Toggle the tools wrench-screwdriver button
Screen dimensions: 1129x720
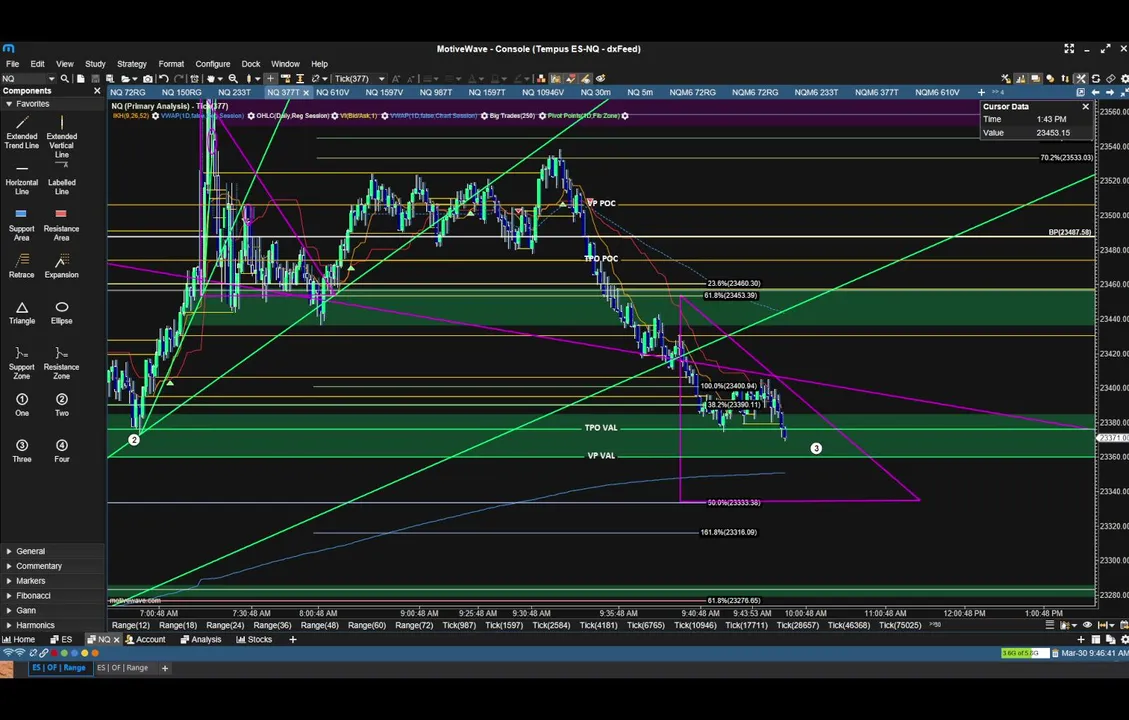pos(1081,78)
